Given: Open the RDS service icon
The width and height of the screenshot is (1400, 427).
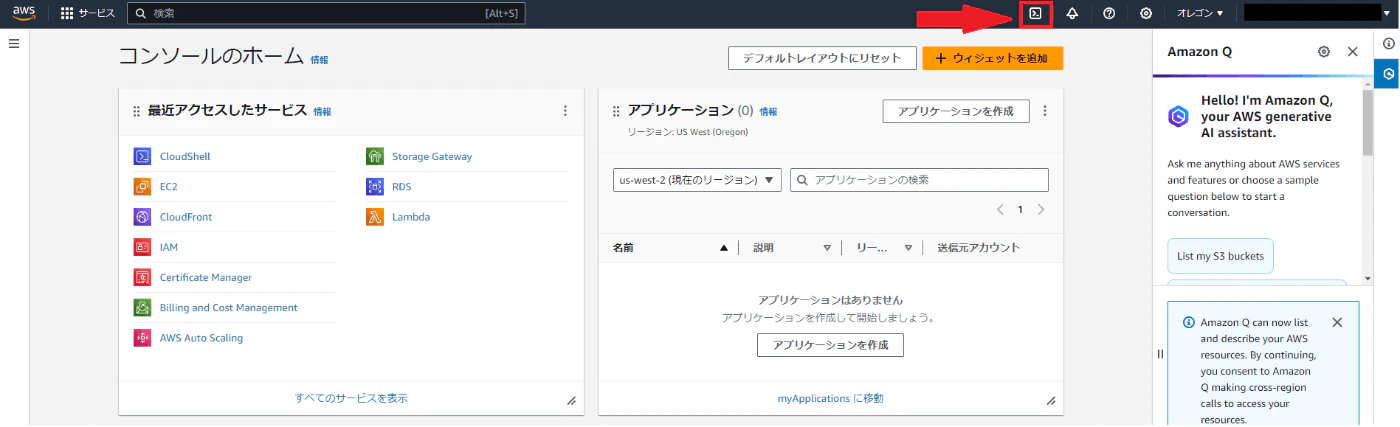Looking at the screenshot, I should [375, 186].
